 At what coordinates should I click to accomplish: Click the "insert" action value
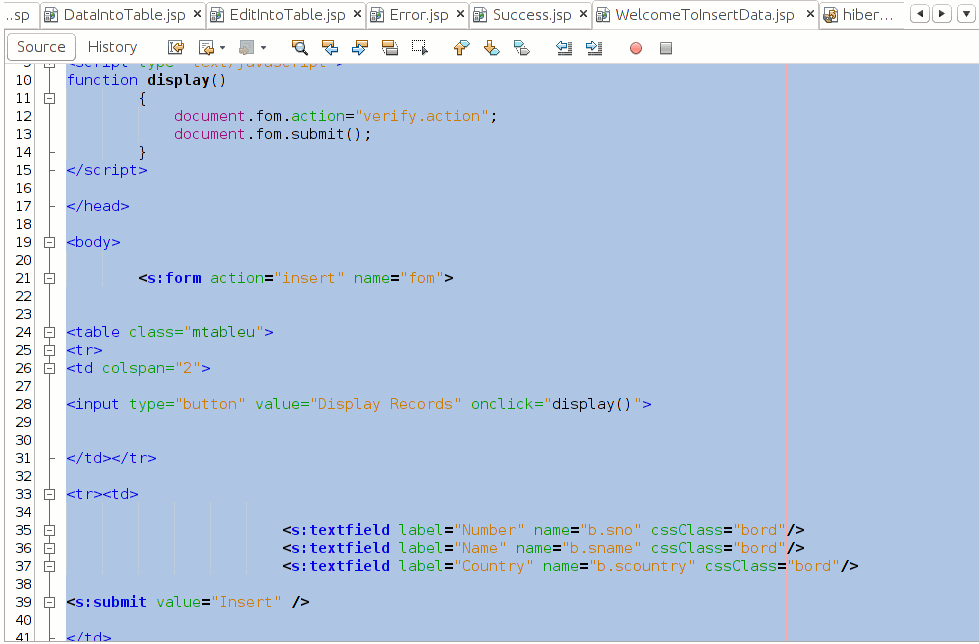309,278
